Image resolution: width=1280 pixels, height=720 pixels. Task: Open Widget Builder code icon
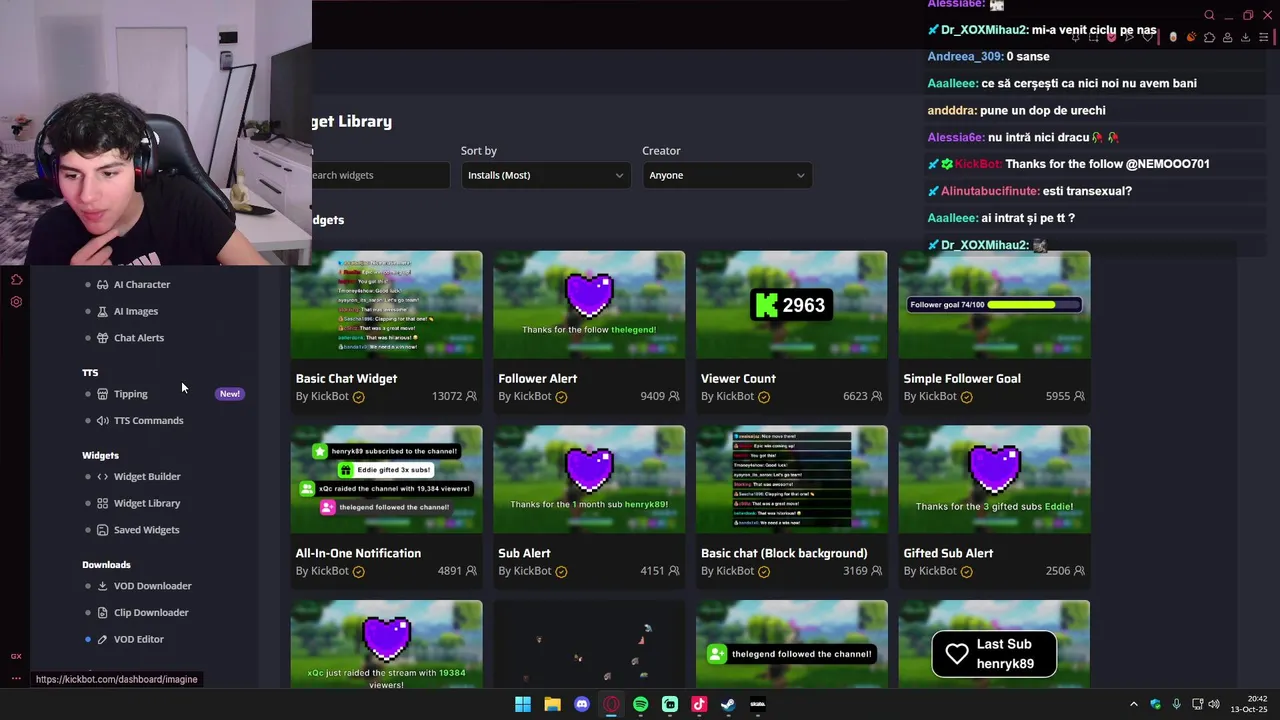tap(102, 477)
